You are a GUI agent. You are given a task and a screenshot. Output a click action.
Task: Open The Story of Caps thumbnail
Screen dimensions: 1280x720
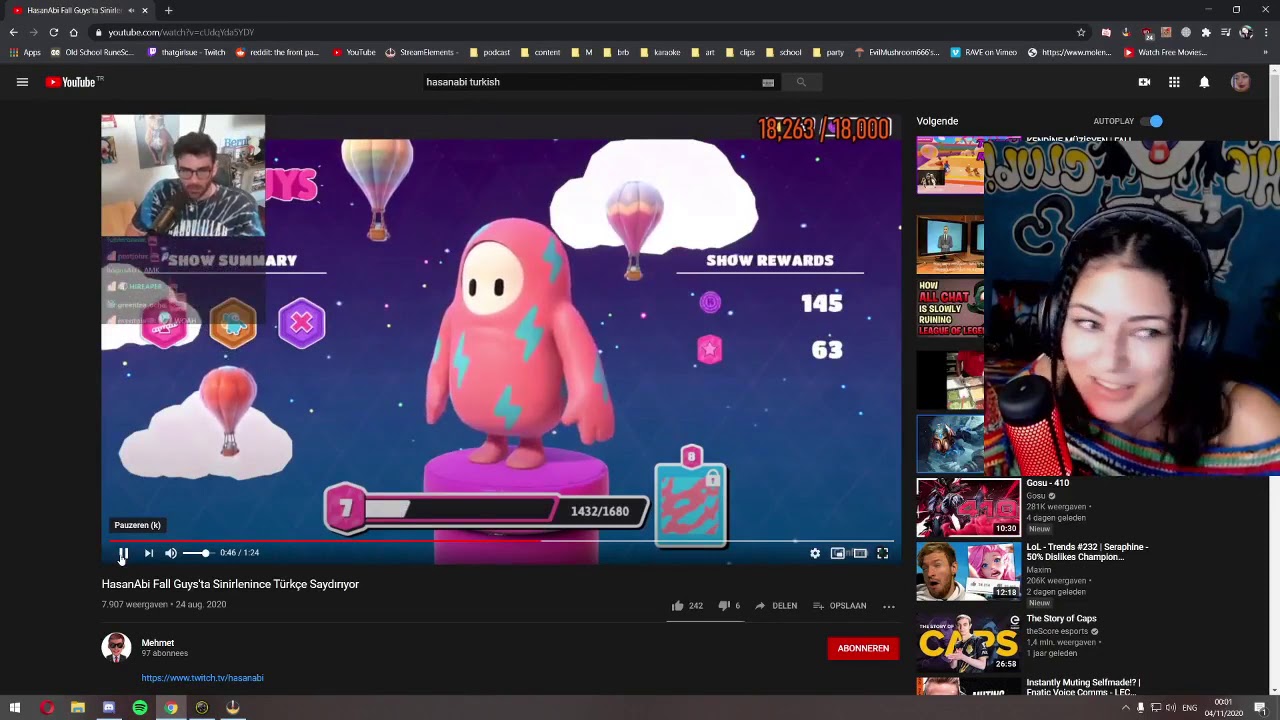click(x=968, y=642)
